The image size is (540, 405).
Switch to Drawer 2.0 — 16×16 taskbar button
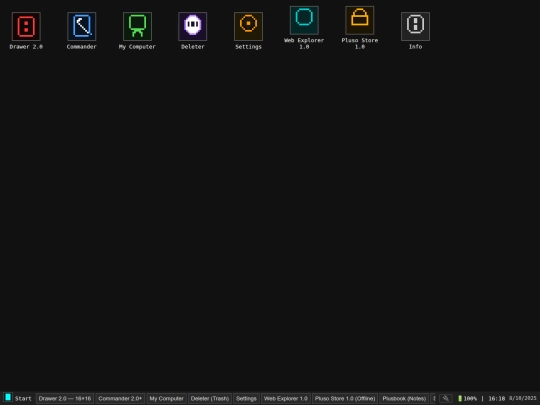point(65,398)
